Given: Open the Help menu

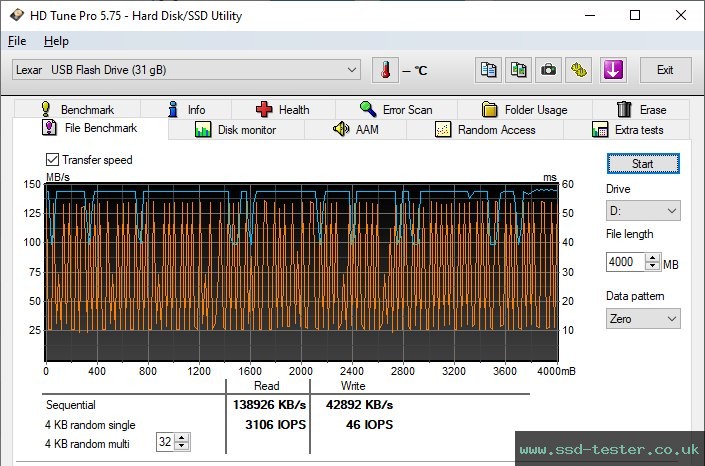Looking at the screenshot, I should [x=56, y=41].
